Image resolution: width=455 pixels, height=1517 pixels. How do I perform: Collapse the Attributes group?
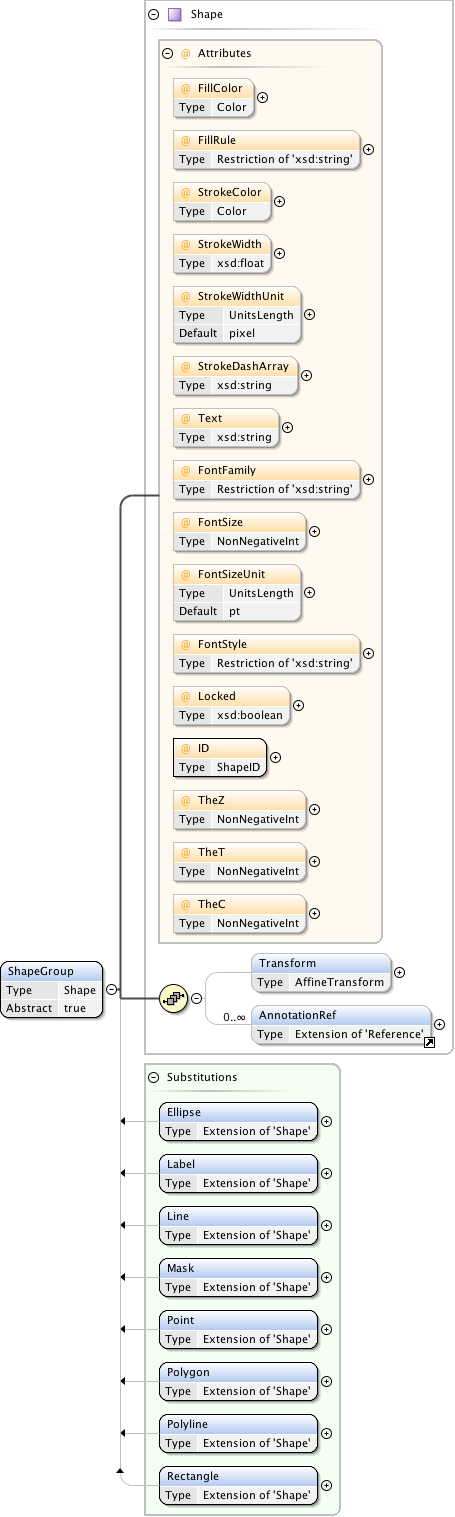[167, 53]
